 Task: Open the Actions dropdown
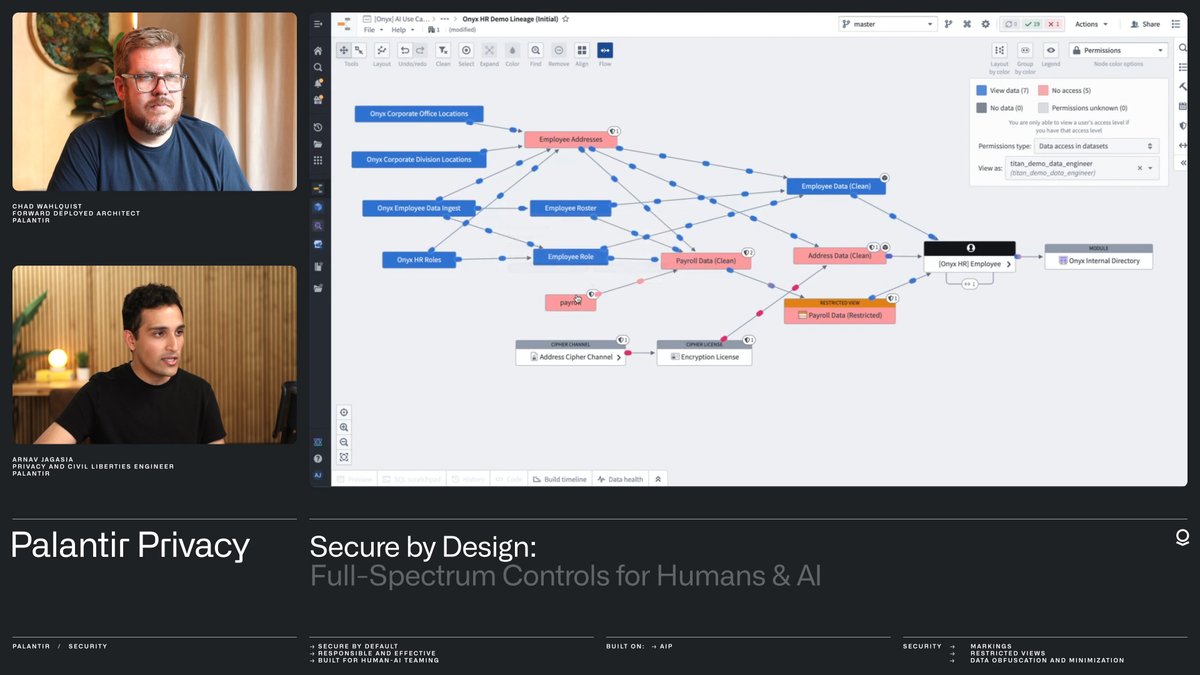click(1091, 24)
